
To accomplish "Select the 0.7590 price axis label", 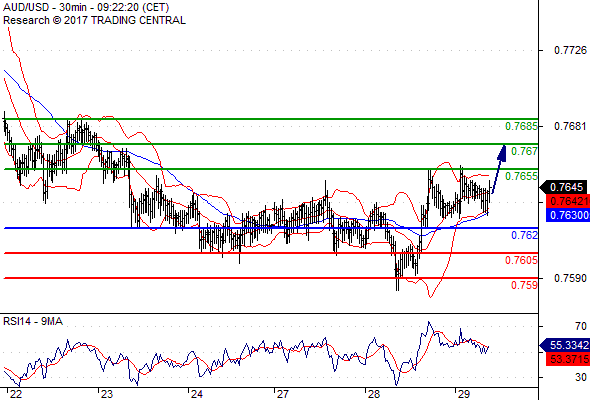I will [x=570, y=278].
